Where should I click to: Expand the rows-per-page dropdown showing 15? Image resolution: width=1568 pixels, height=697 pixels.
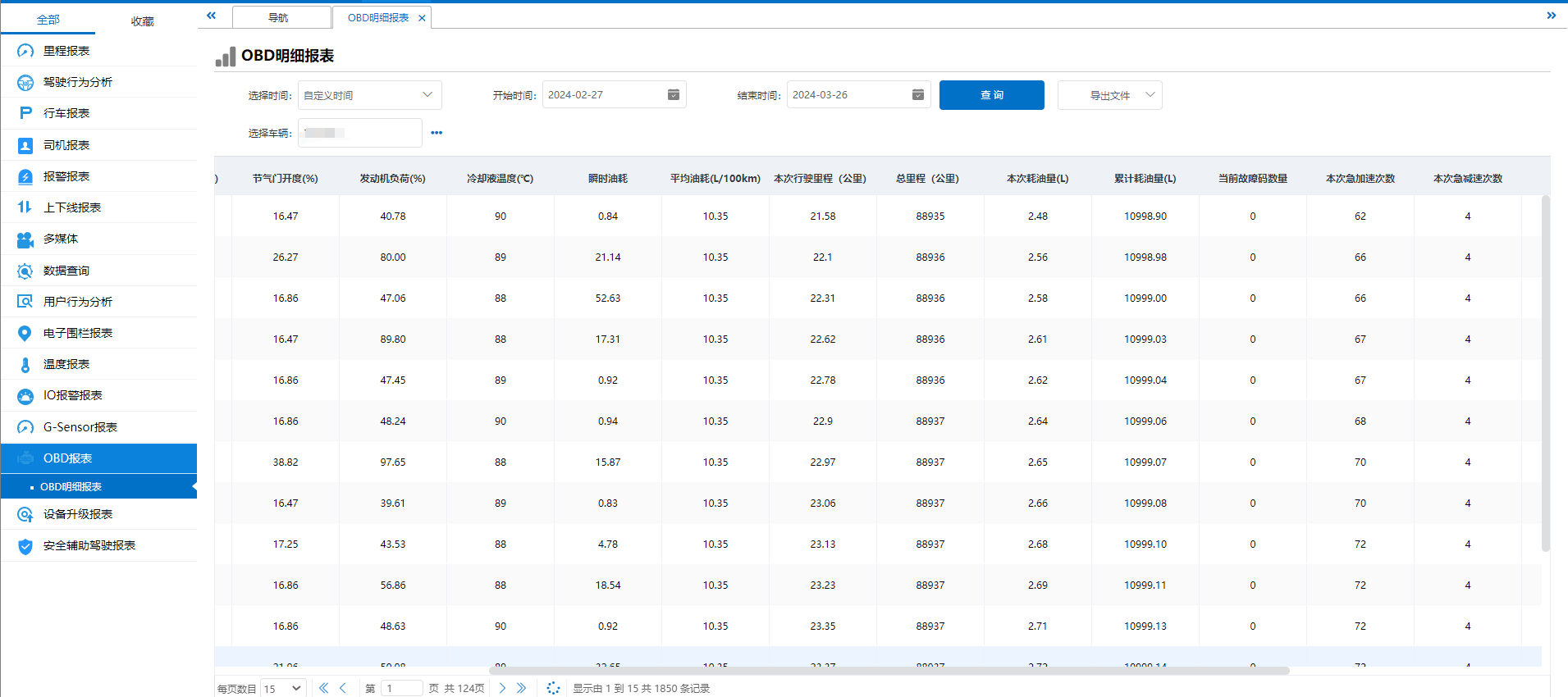[283, 688]
